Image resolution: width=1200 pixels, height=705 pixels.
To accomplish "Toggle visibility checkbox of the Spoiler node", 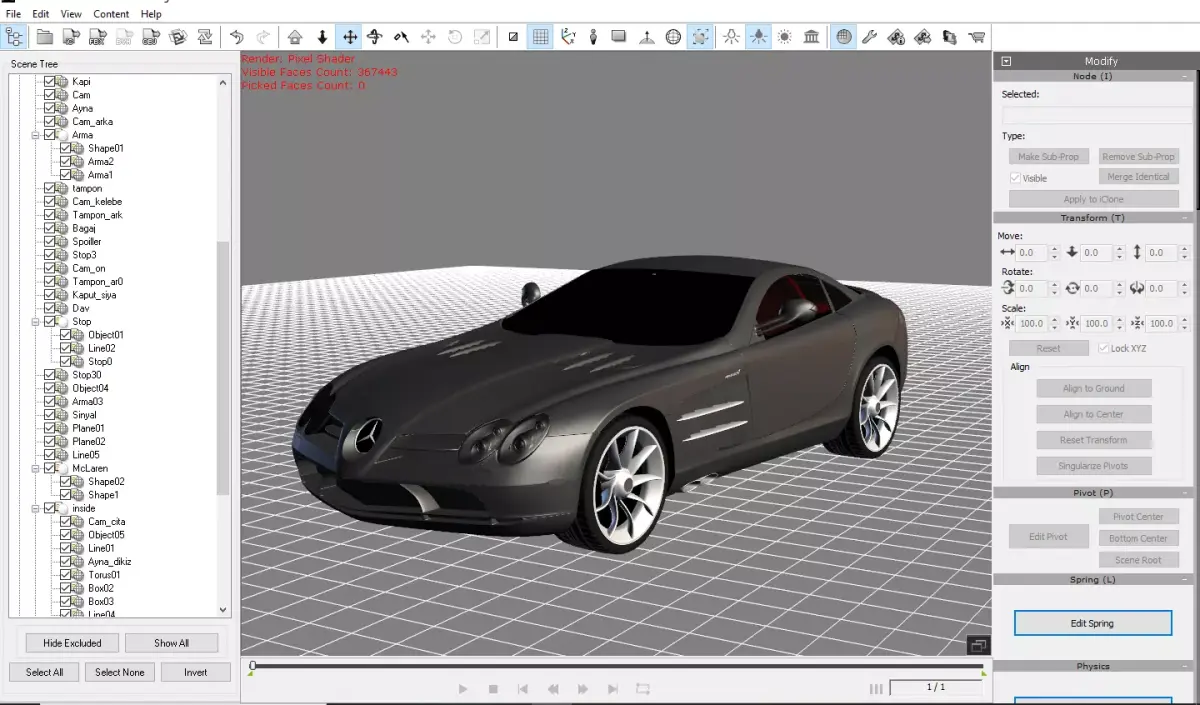I will tap(49, 241).
